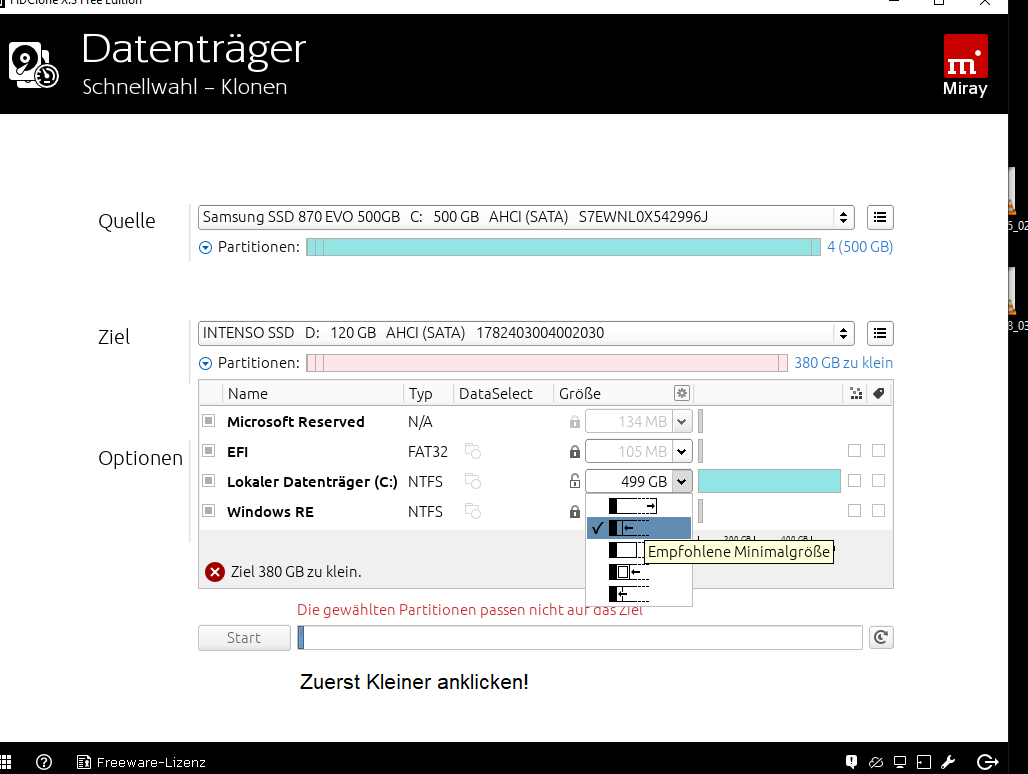Screen dimensions: 1028x774
Task: Open the wrench tools icon in bottom bar
Action: tap(948, 762)
